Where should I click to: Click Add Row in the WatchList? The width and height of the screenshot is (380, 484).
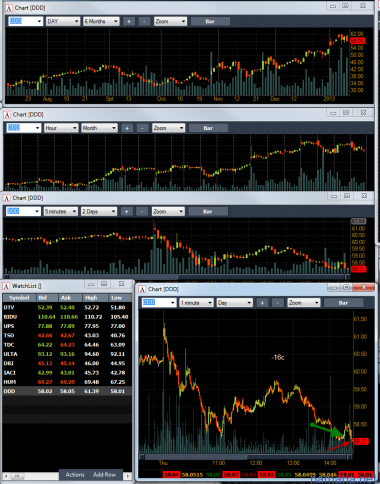(x=105, y=475)
